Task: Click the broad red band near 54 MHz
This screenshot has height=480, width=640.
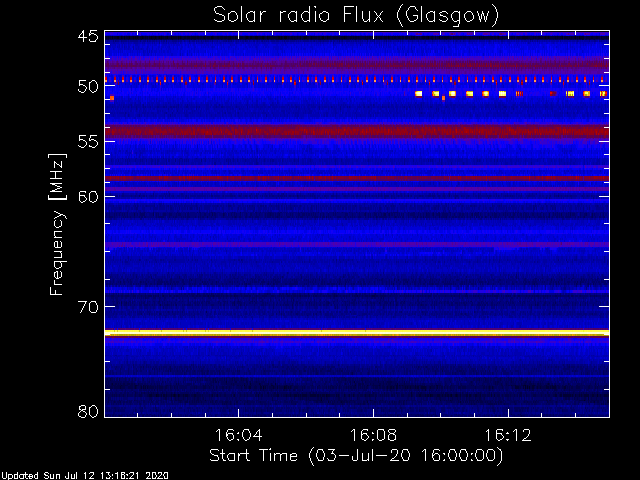Action: (357, 131)
